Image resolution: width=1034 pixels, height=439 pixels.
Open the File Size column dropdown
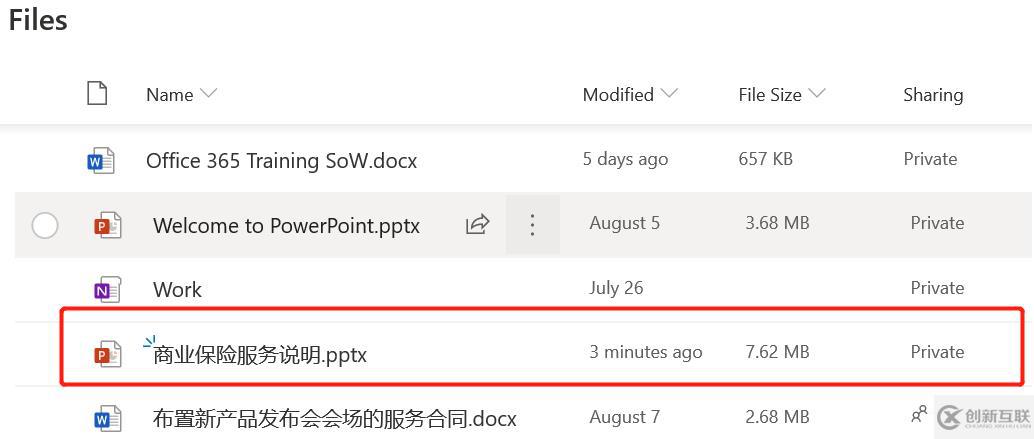[817, 94]
